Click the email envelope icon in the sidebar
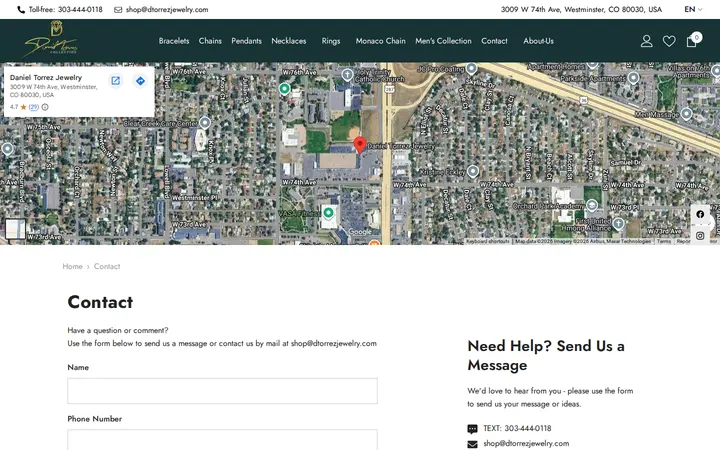720x450 pixels. [x=472, y=444]
